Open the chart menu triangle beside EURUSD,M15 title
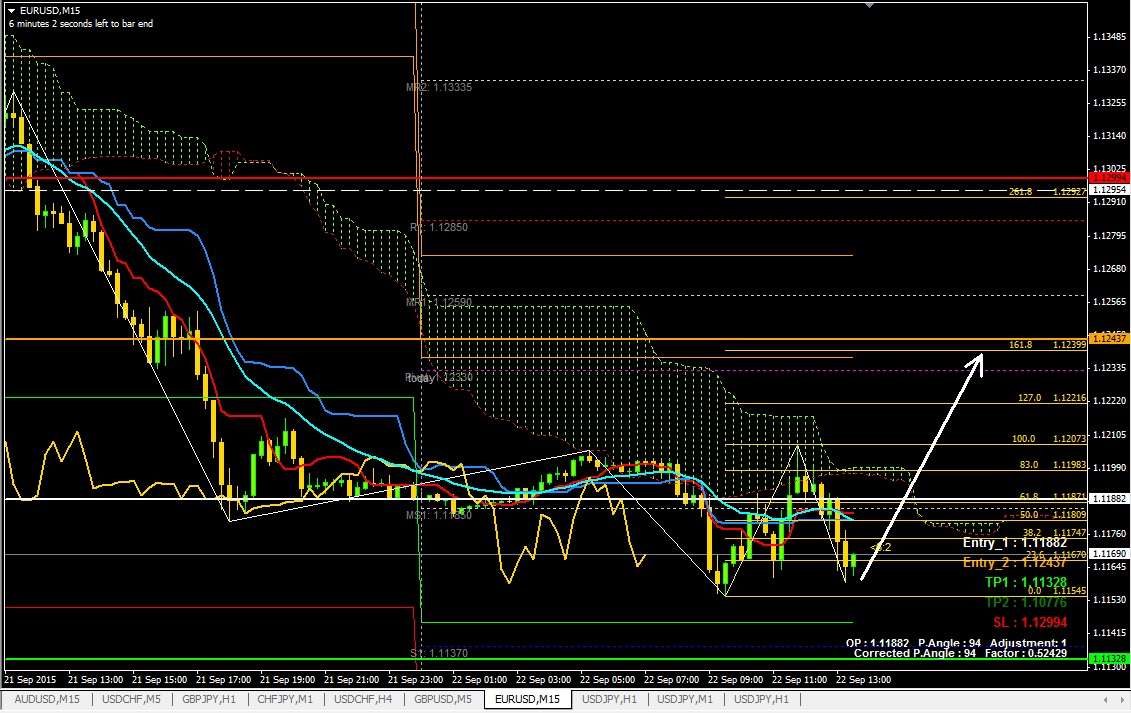Image resolution: width=1131 pixels, height=713 pixels. [x=12, y=11]
